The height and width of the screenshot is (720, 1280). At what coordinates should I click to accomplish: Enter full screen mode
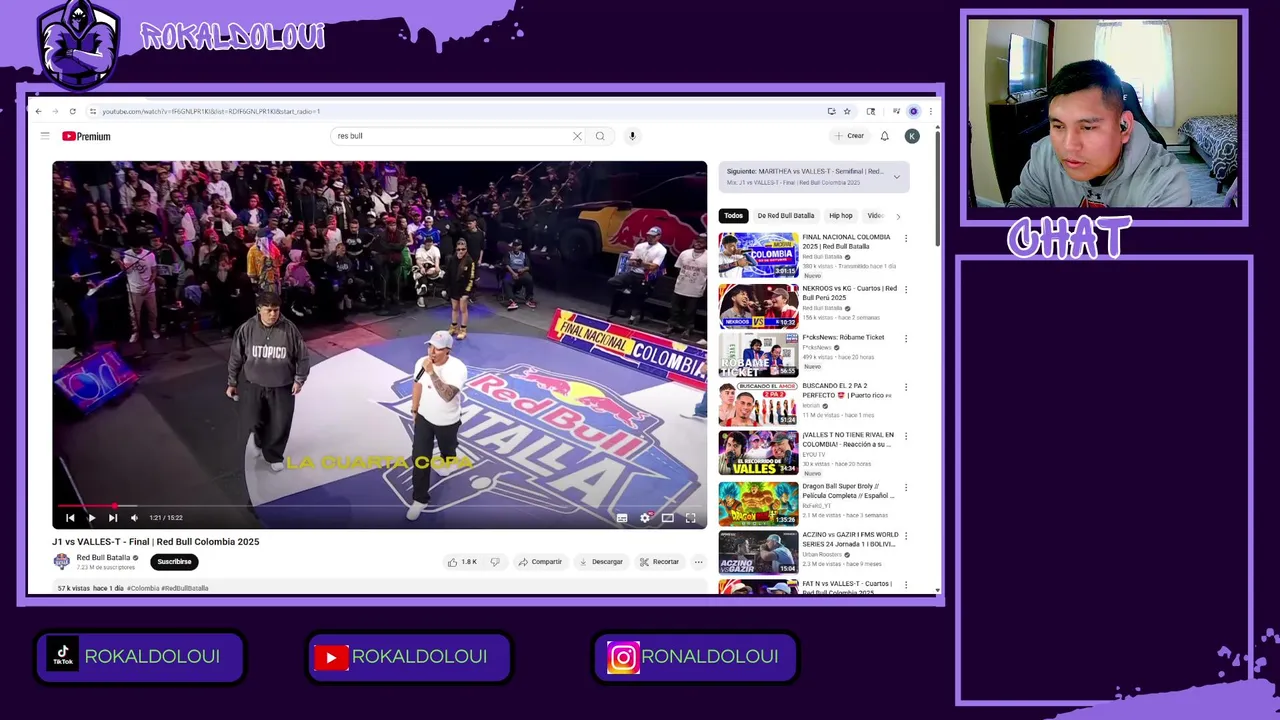[690, 518]
